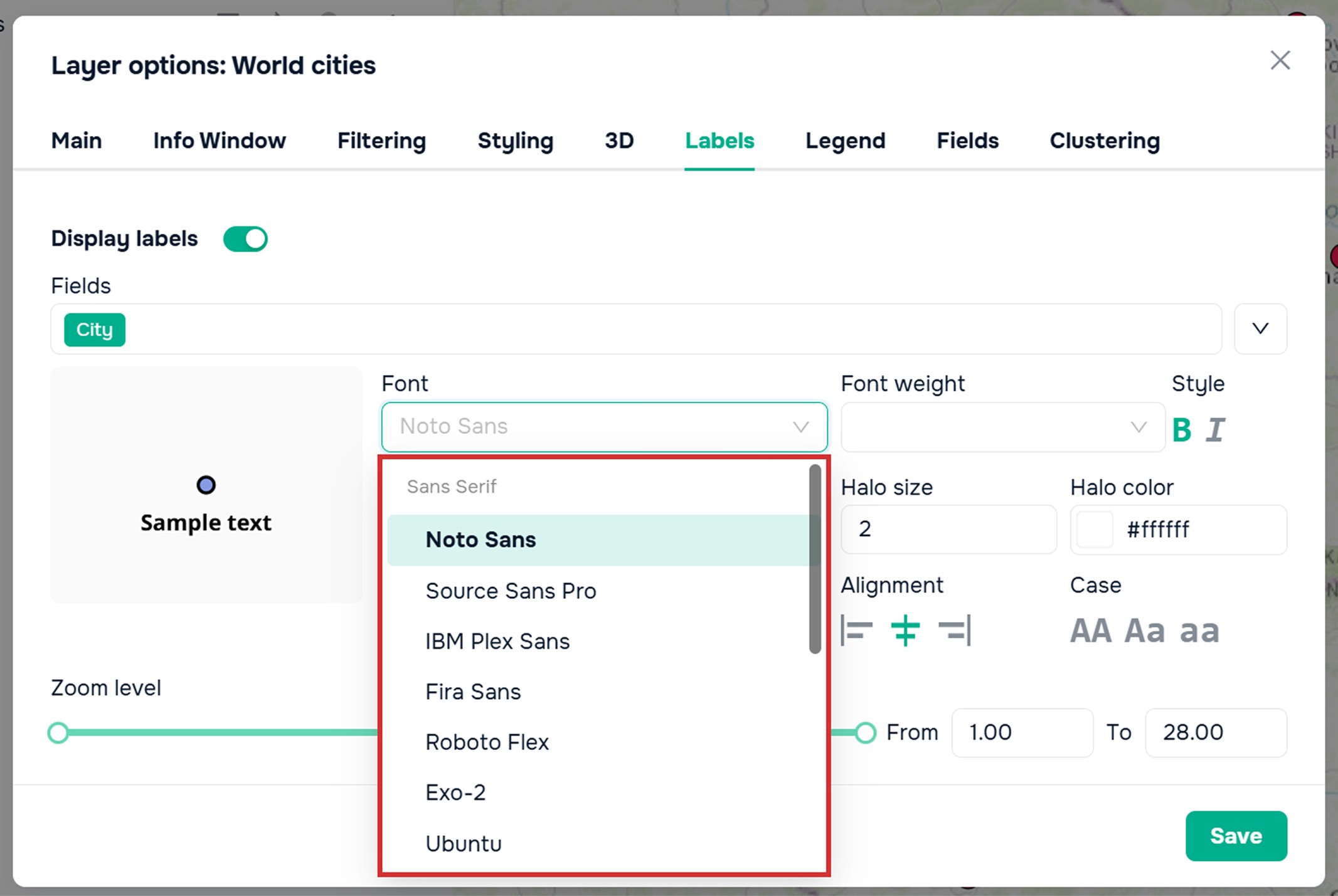Select uppercase AA case option
This screenshot has width=1338, height=896.
1091,631
